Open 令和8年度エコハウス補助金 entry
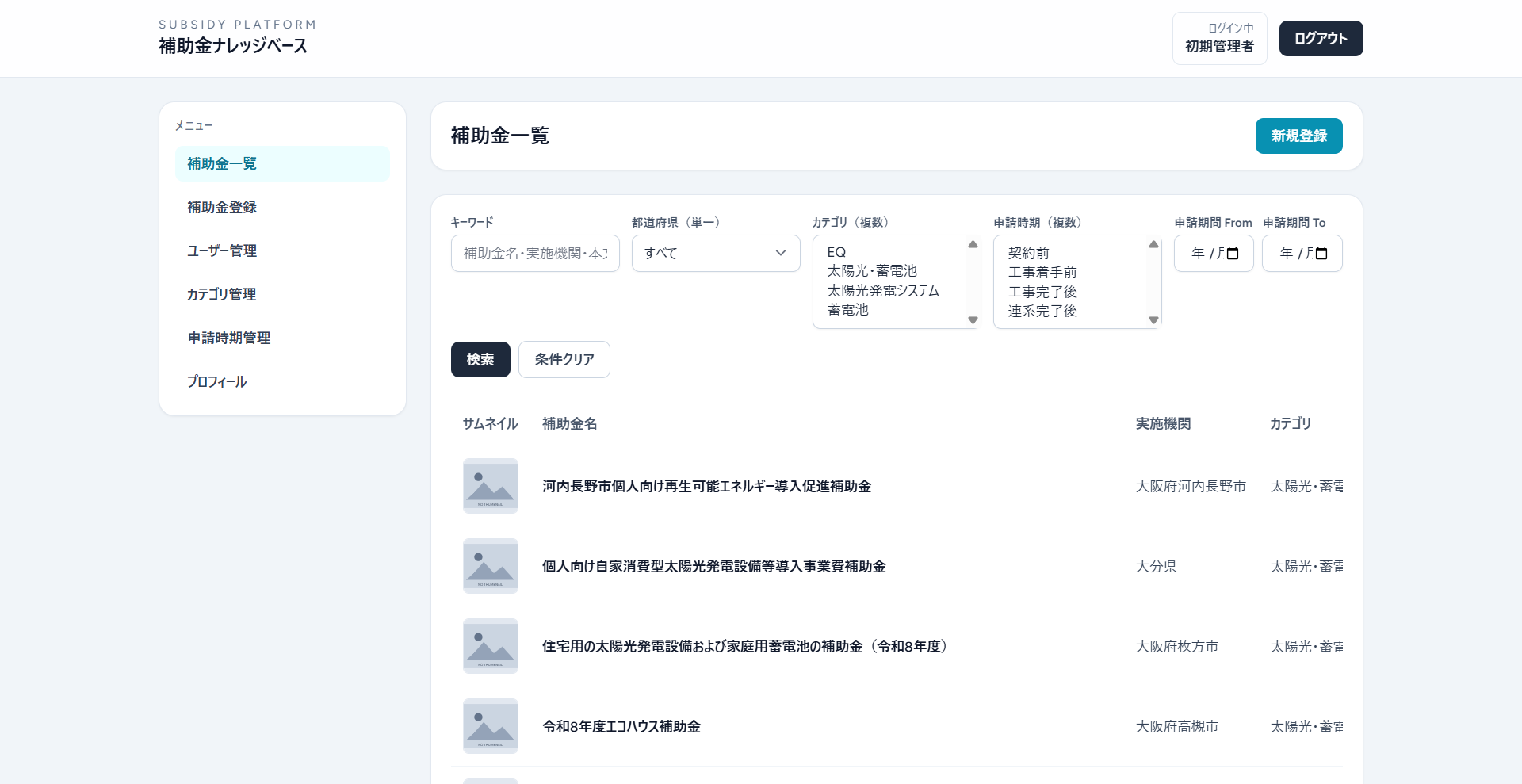The height and width of the screenshot is (784, 1522). (x=621, y=726)
